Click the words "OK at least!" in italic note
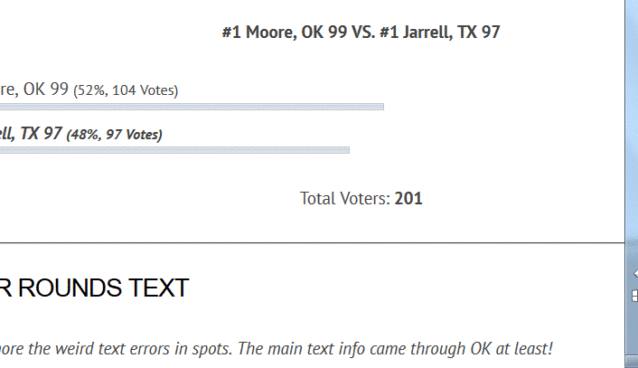638x368 pixels. [x=511, y=349]
